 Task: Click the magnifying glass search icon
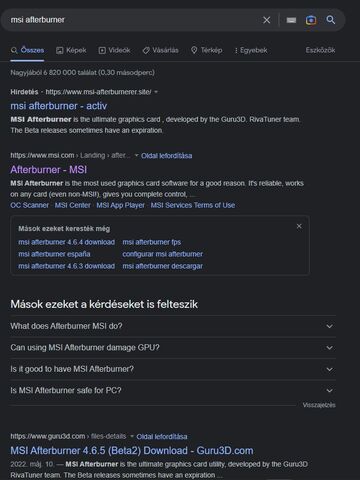click(331, 20)
